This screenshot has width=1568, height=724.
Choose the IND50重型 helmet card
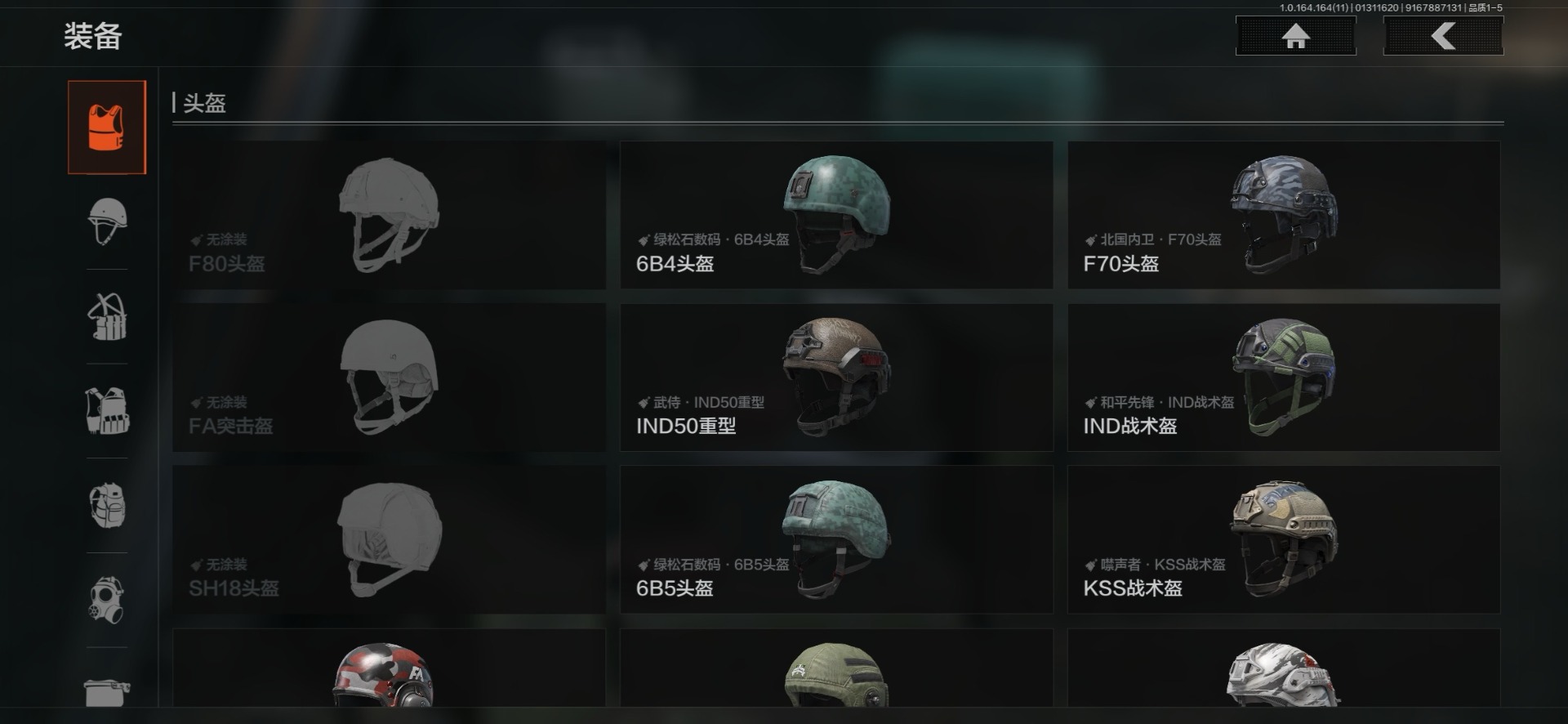pos(836,378)
